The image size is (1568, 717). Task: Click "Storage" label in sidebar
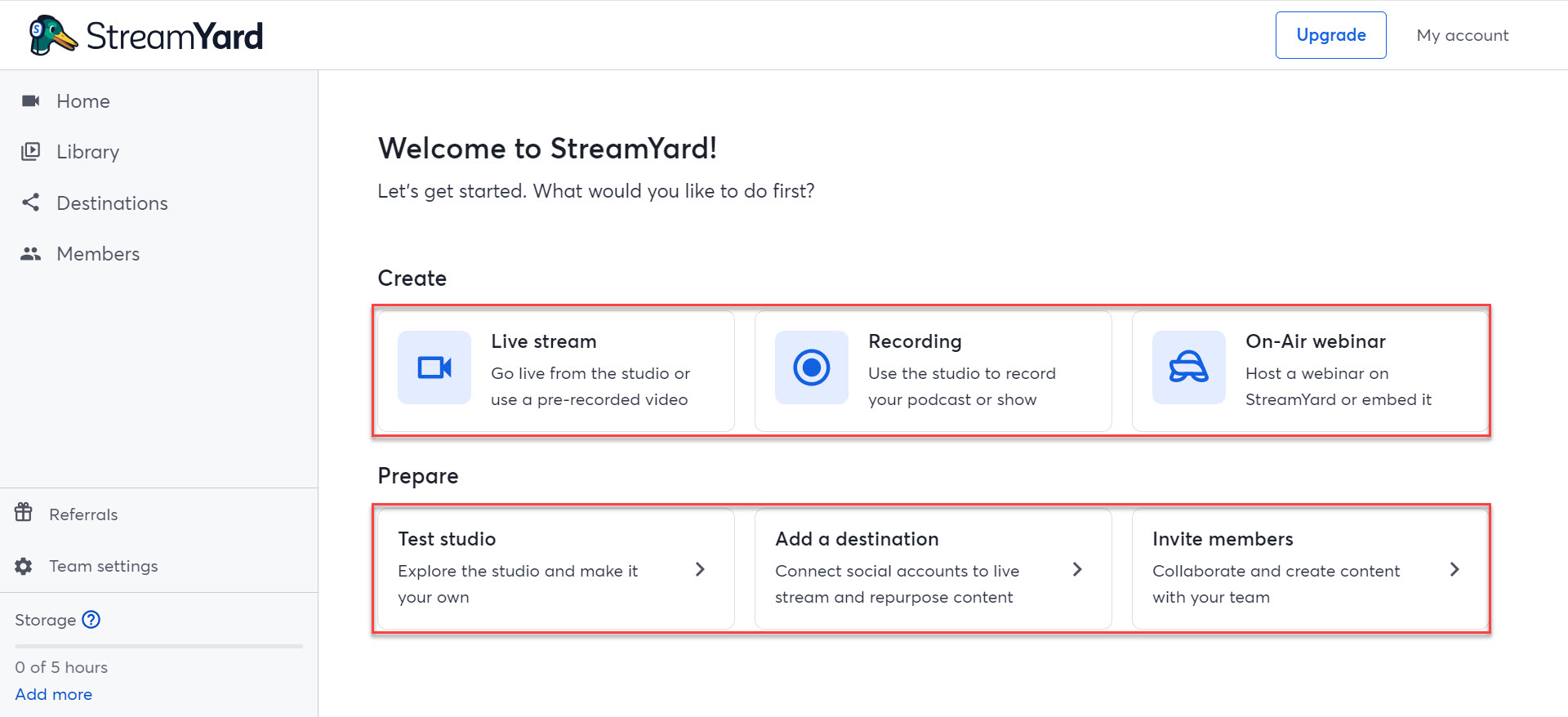45,620
